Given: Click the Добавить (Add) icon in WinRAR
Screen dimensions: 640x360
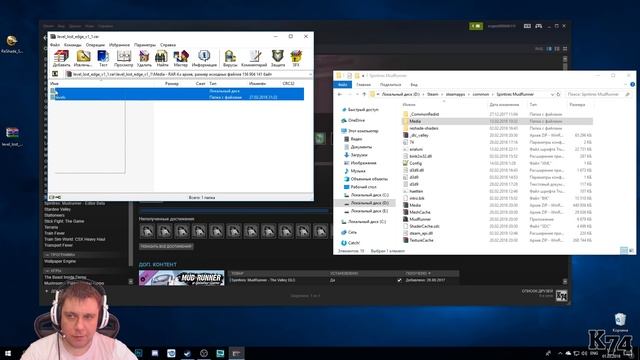Looking at the screenshot, I should [61, 58].
